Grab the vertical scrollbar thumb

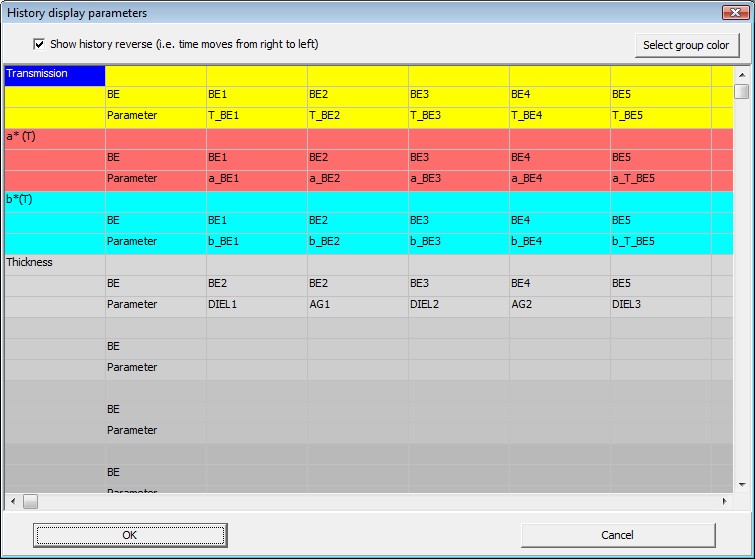tap(741, 92)
